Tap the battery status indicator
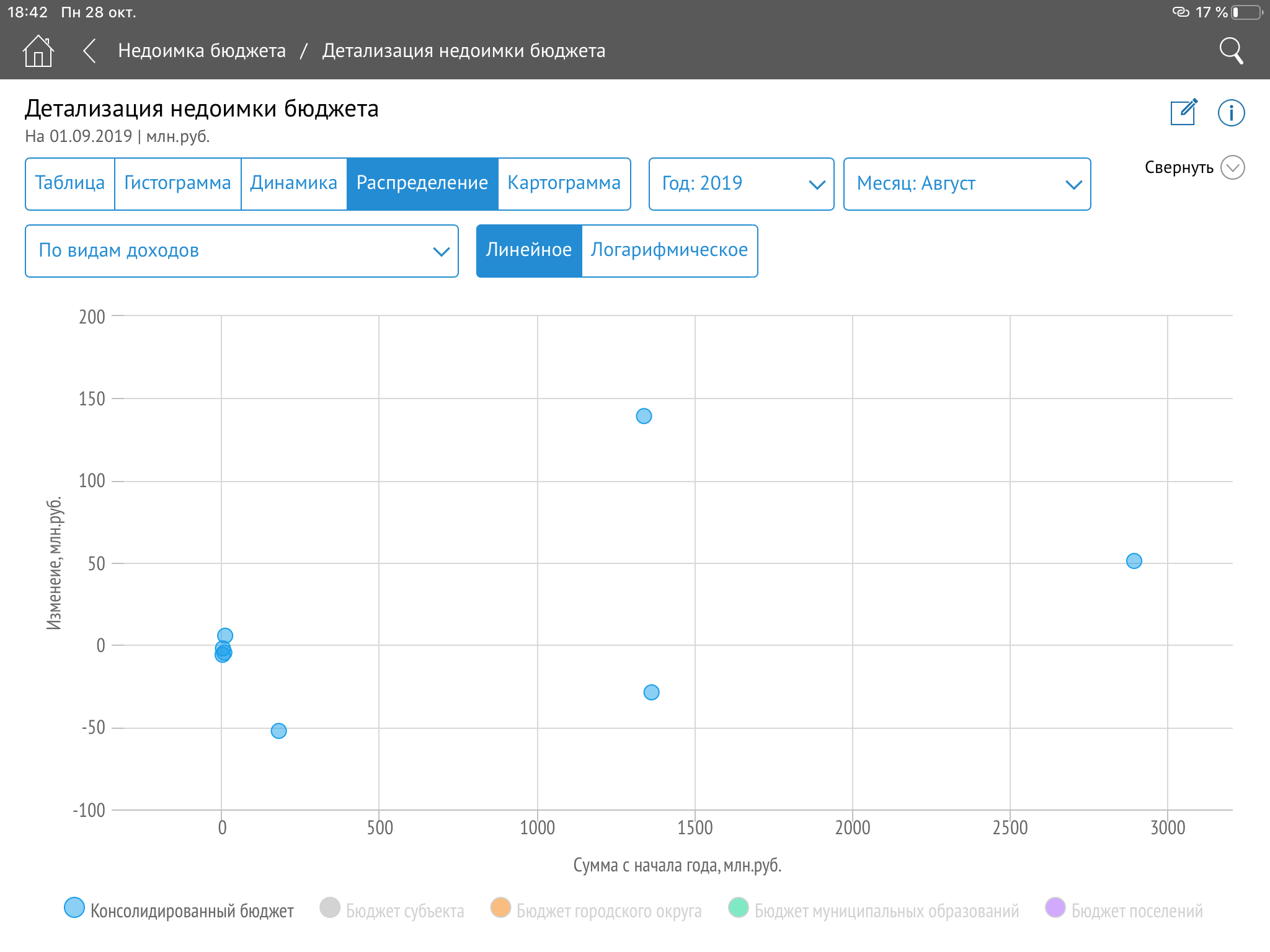 (x=1246, y=12)
